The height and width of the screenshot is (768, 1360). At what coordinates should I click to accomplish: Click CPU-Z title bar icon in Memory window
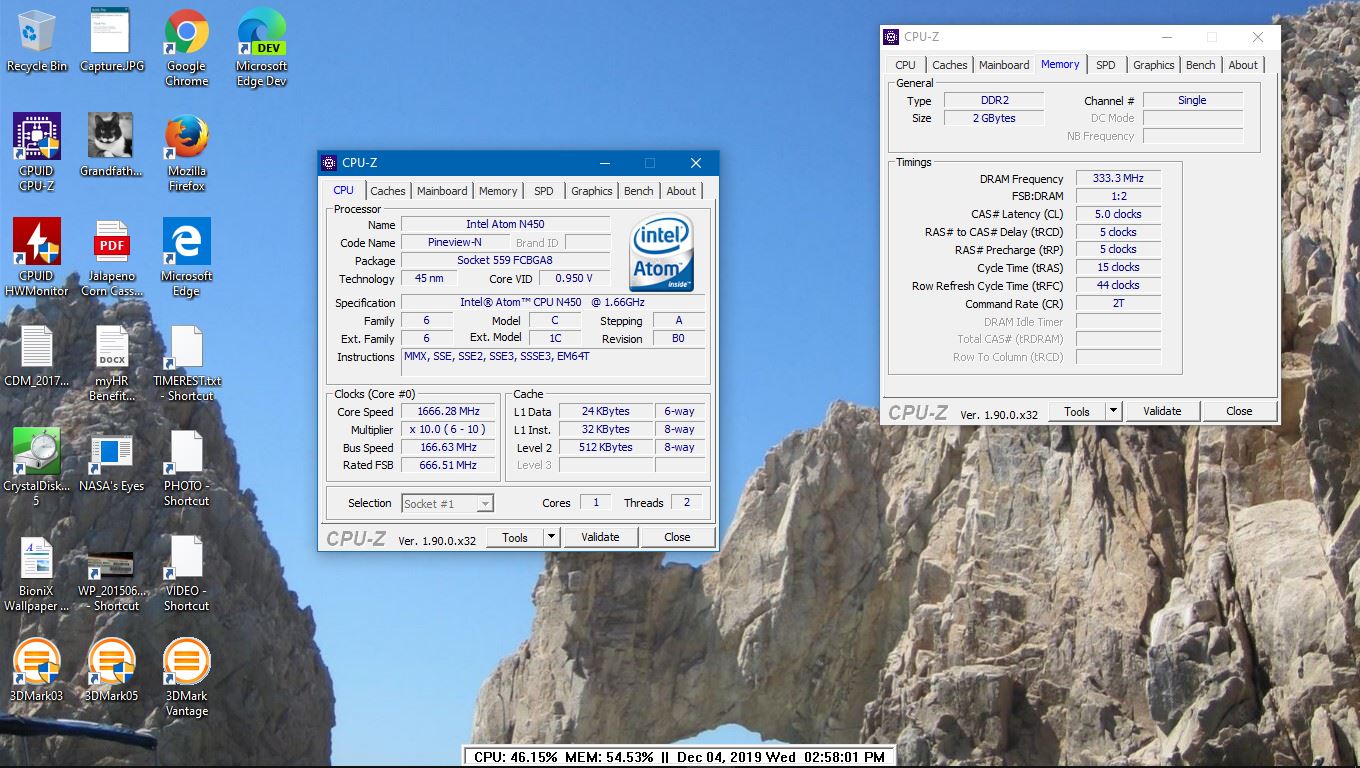coord(891,37)
